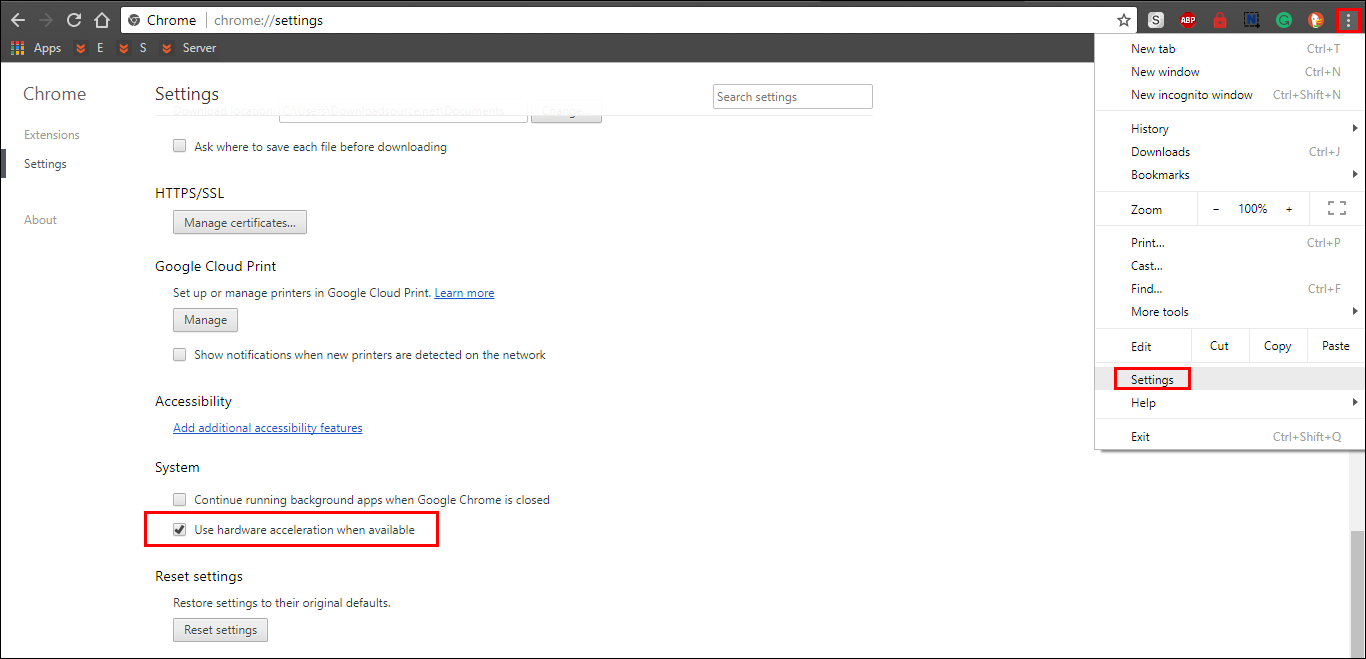Increase zoom with the plus button
The height and width of the screenshot is (659, 1366).
[1289, 209]
